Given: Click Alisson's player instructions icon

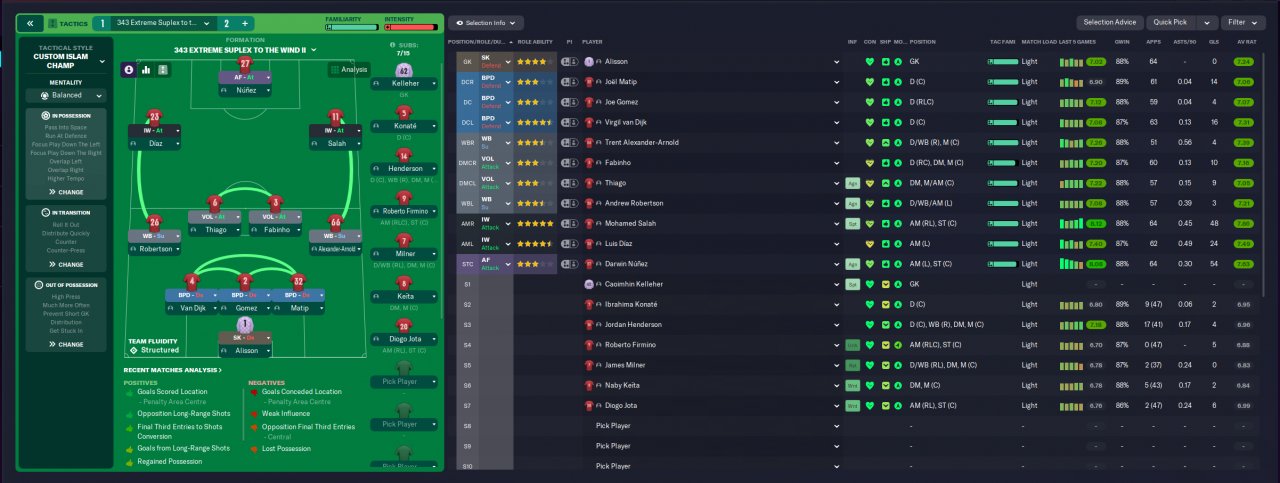Looking at the screenshot, I should (x=568, y=62).
